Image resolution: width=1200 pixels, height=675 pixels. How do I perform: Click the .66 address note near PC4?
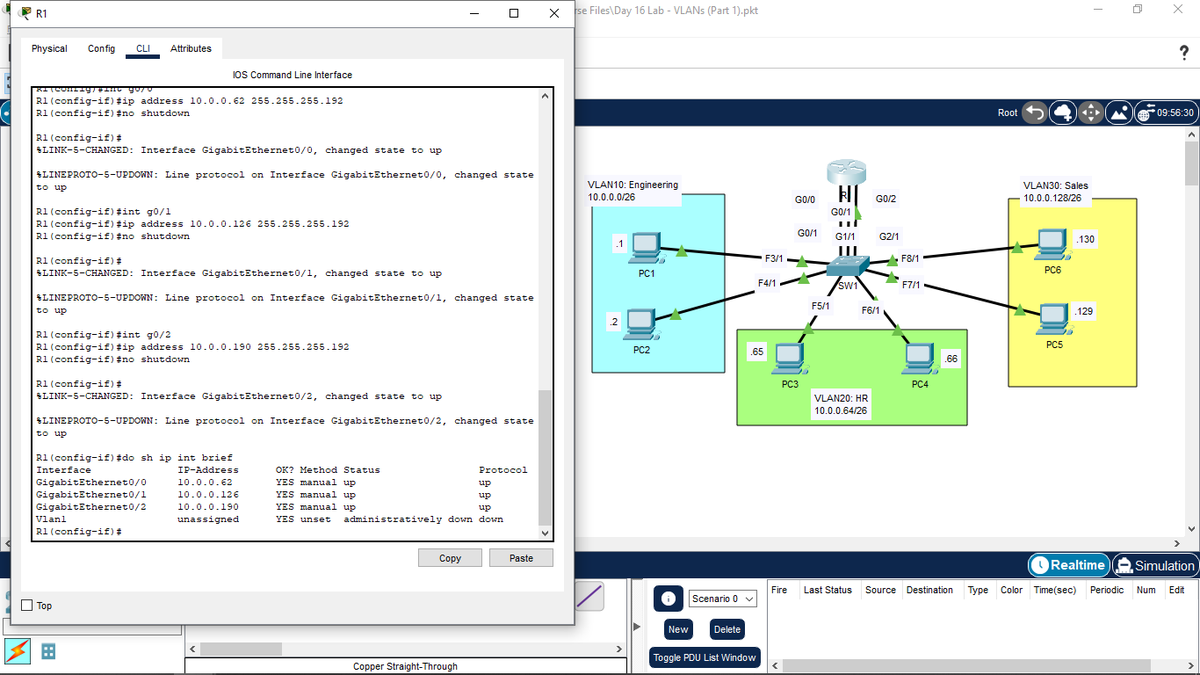click(x=951, y=358)
